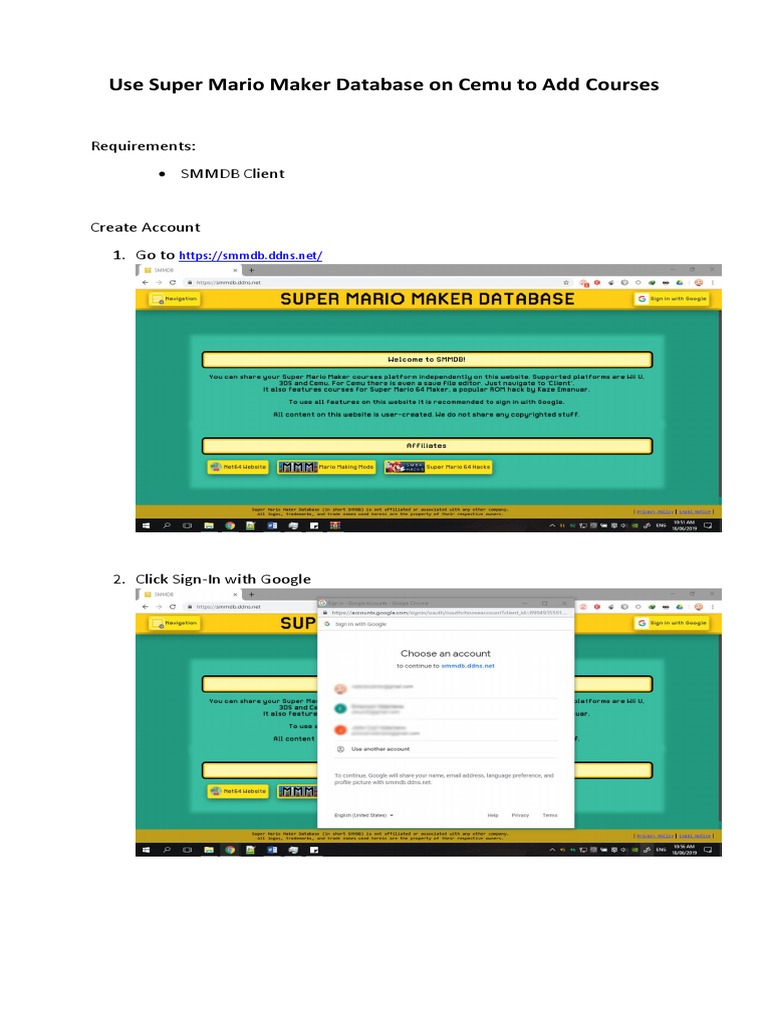Click Terms link in Google sign-in popup
The image size is (768, 1024).
coord(550,815)
